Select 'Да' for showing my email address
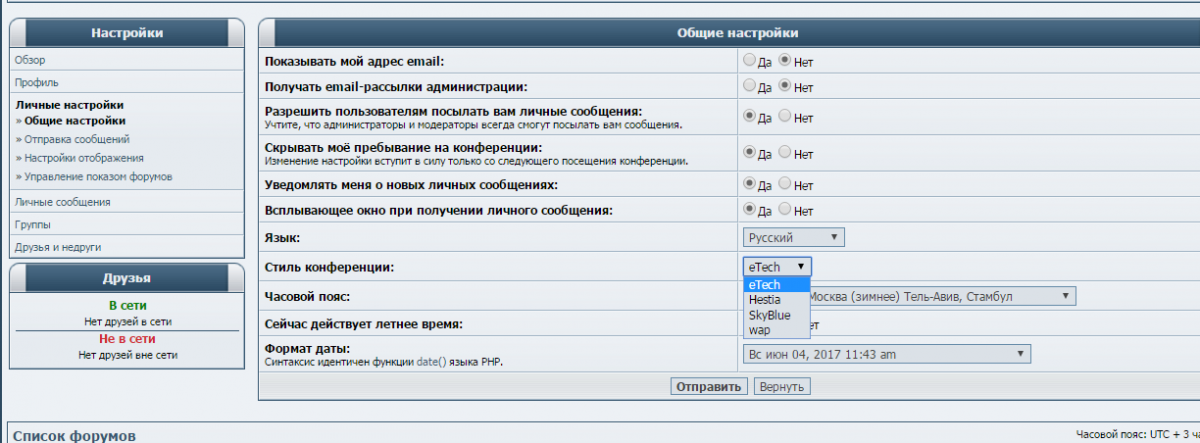Image resolution: width=1200 pixels, height=443 pixels. tap(750, 61)
